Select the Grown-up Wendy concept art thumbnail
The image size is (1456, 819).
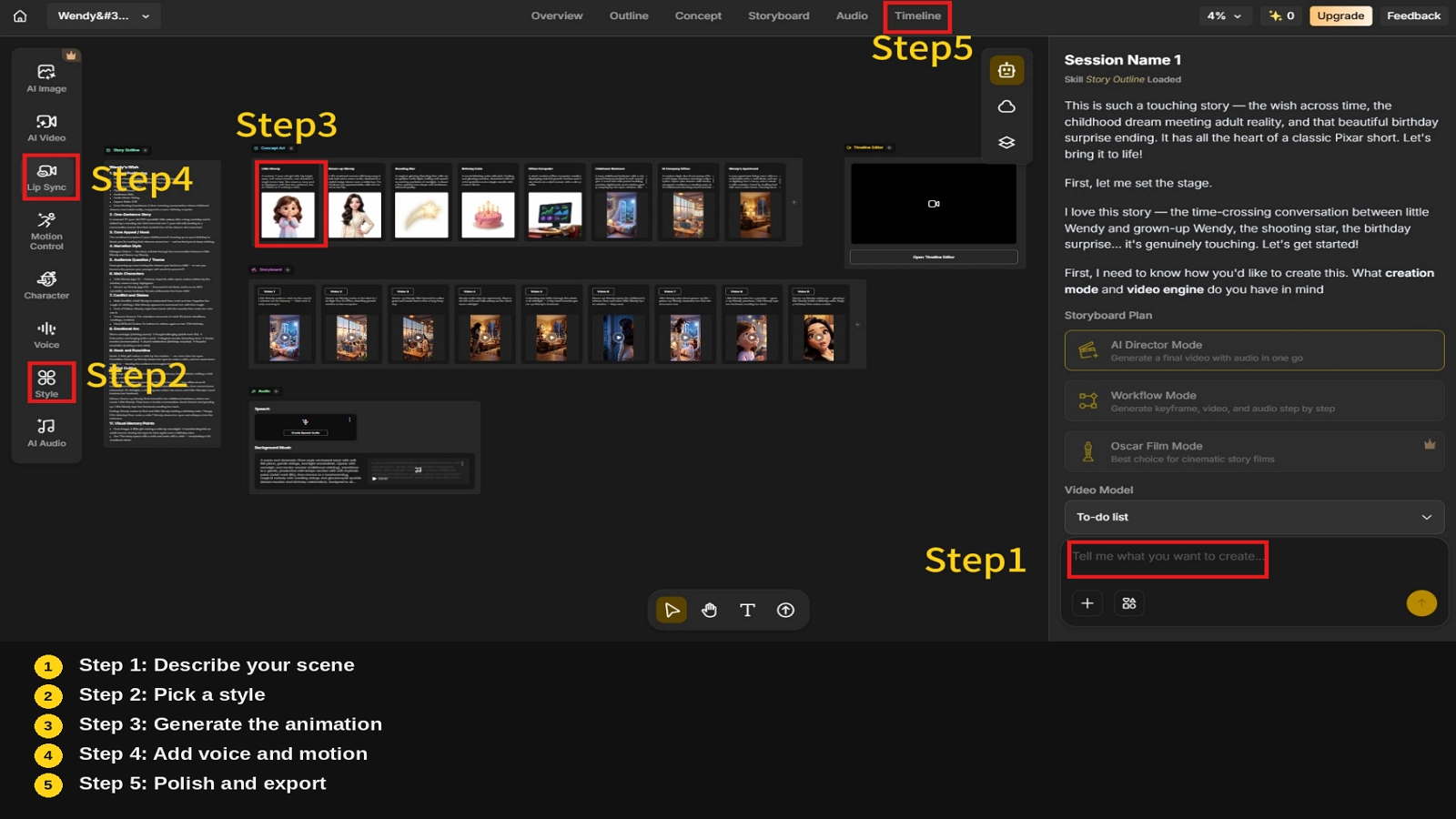point(355,215)
